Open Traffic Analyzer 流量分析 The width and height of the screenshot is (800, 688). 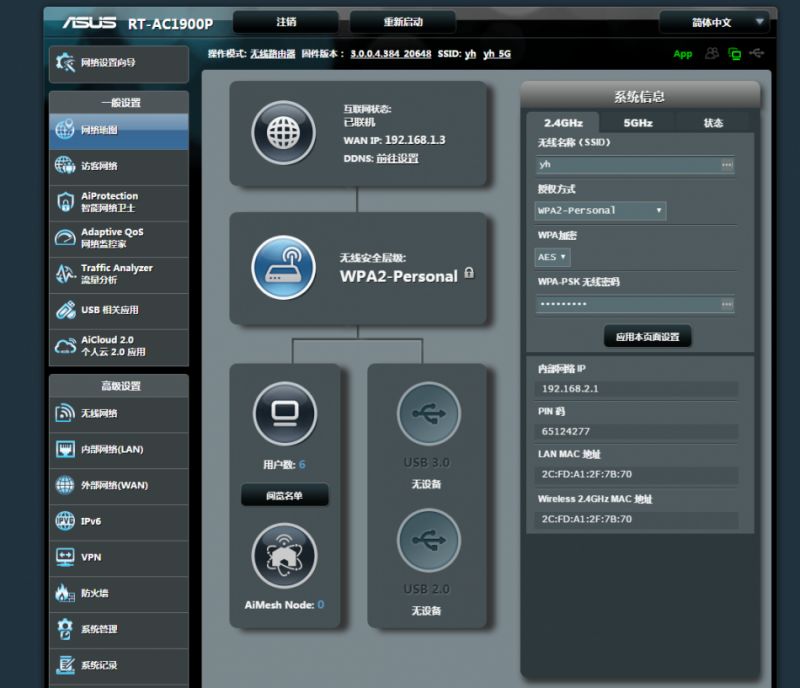118,274
